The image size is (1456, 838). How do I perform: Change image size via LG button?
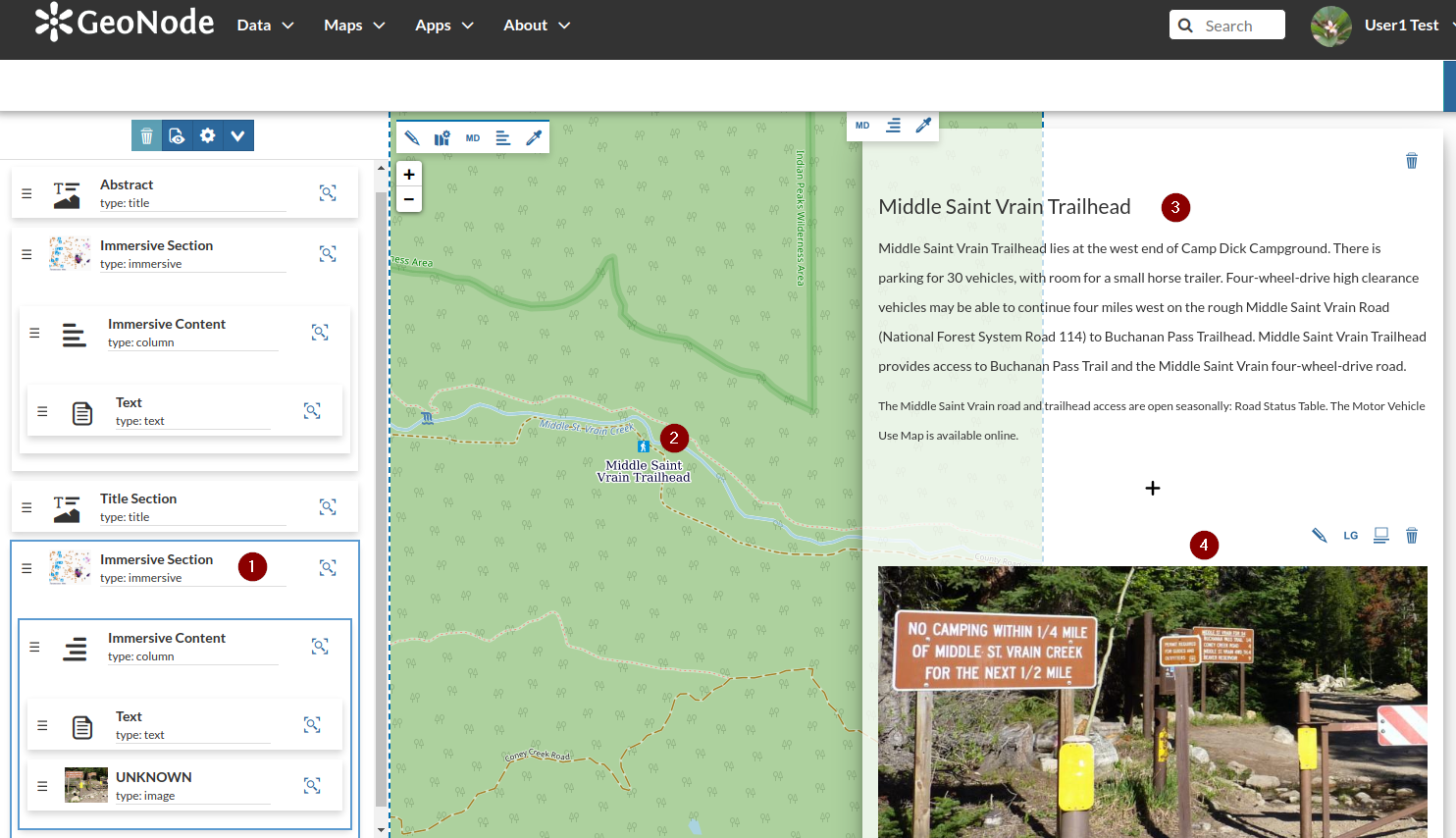click(x=1351, y=536)
